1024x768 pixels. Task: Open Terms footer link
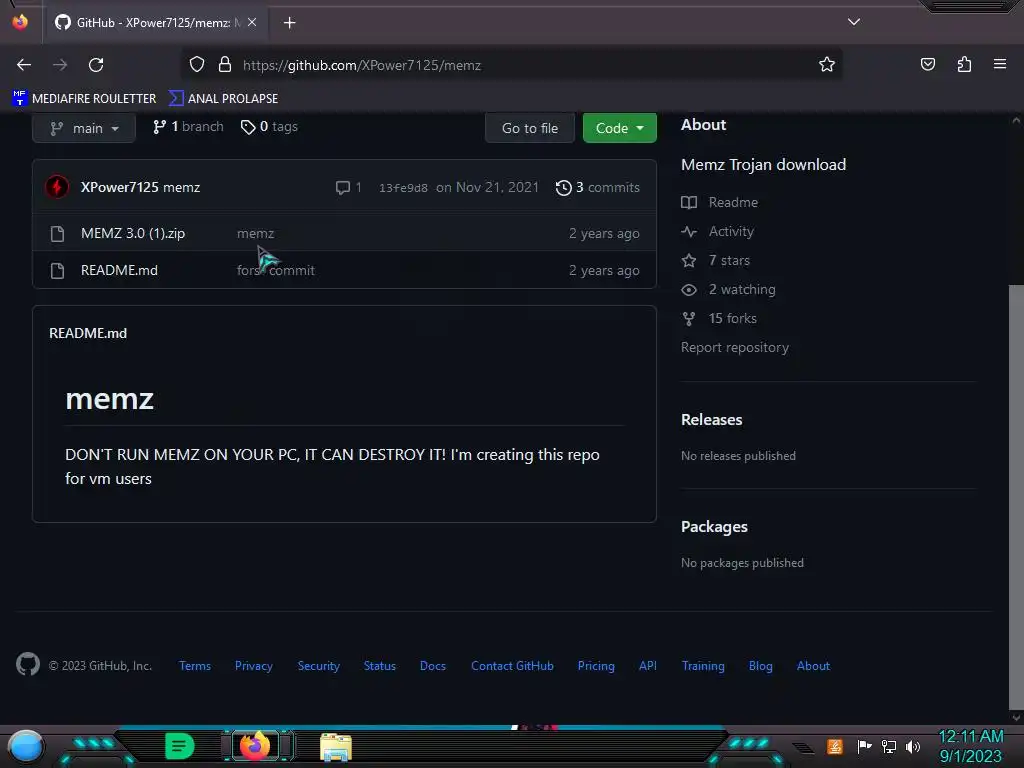[x=195, y=665]
